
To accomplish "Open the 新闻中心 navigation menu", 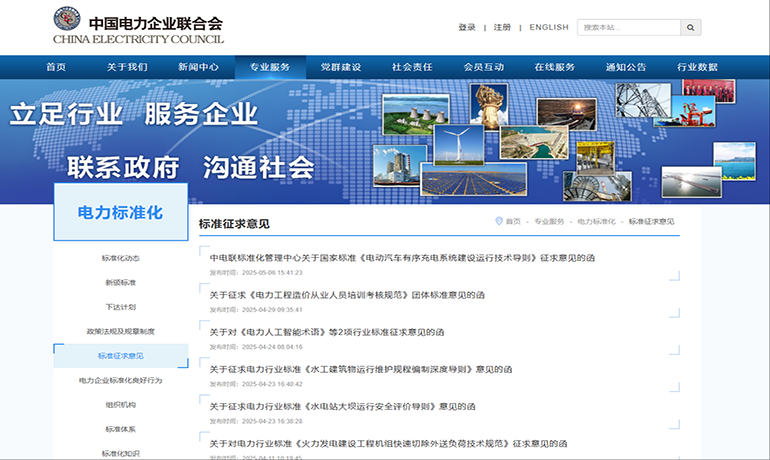I will pos(198,67).
